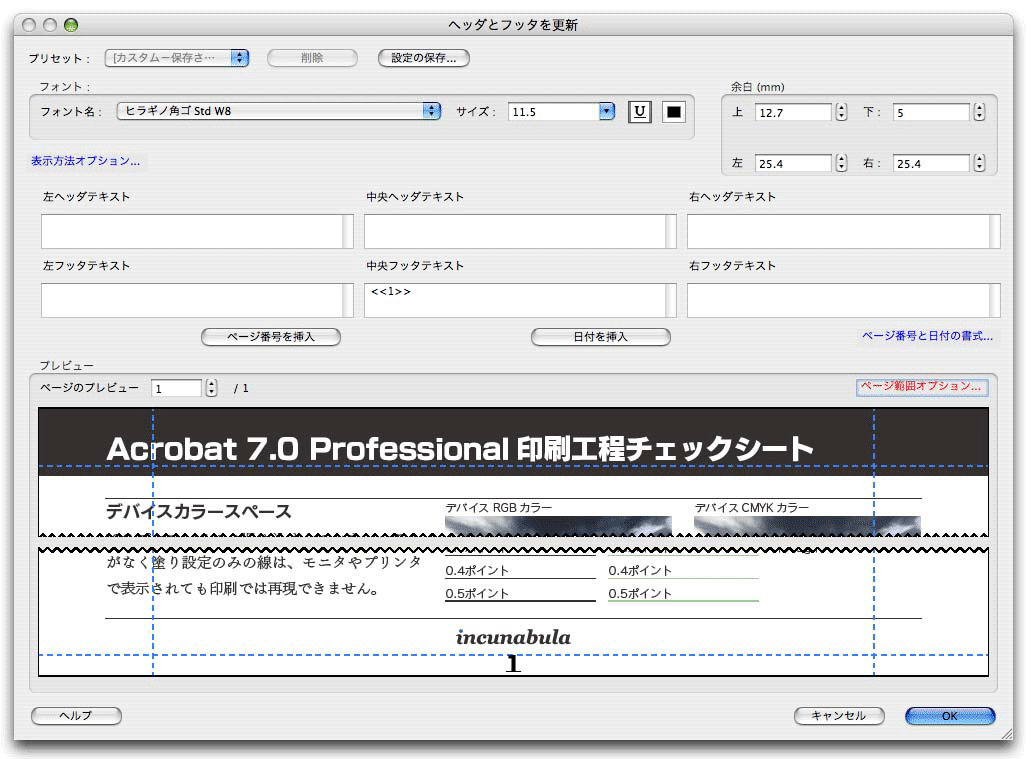Open the ページ範囲オプション... link
The height and width of the screenshot is (759, 1031).
pos(921,387)
